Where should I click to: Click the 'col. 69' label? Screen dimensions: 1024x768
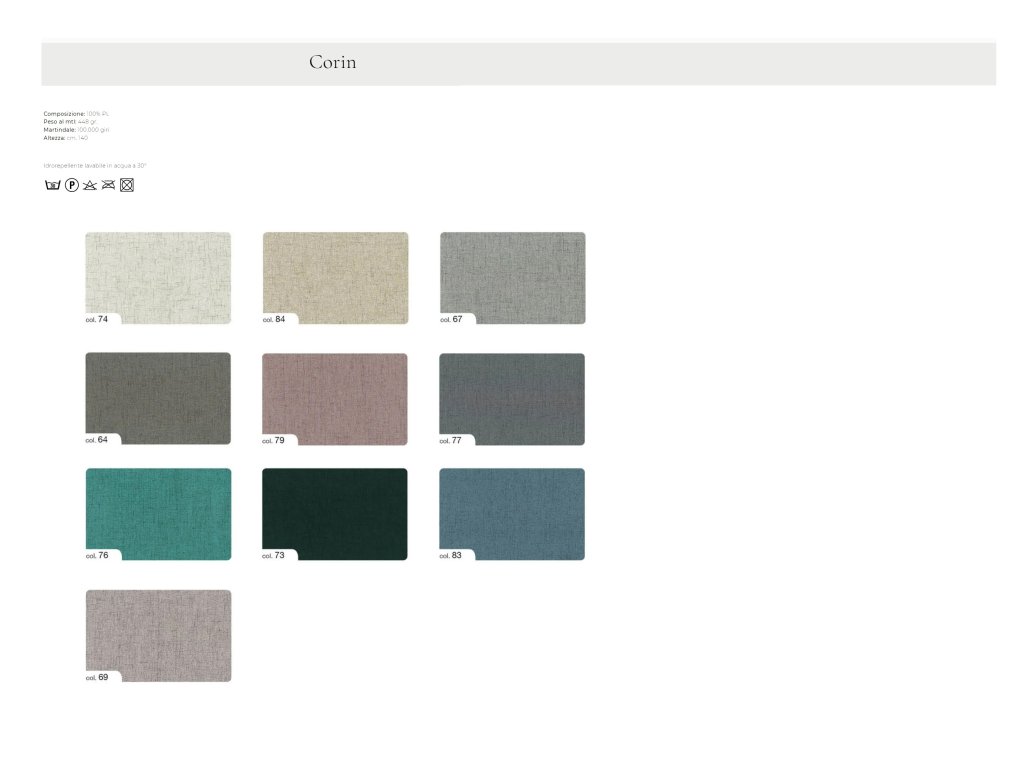click(x=97, y=678)
